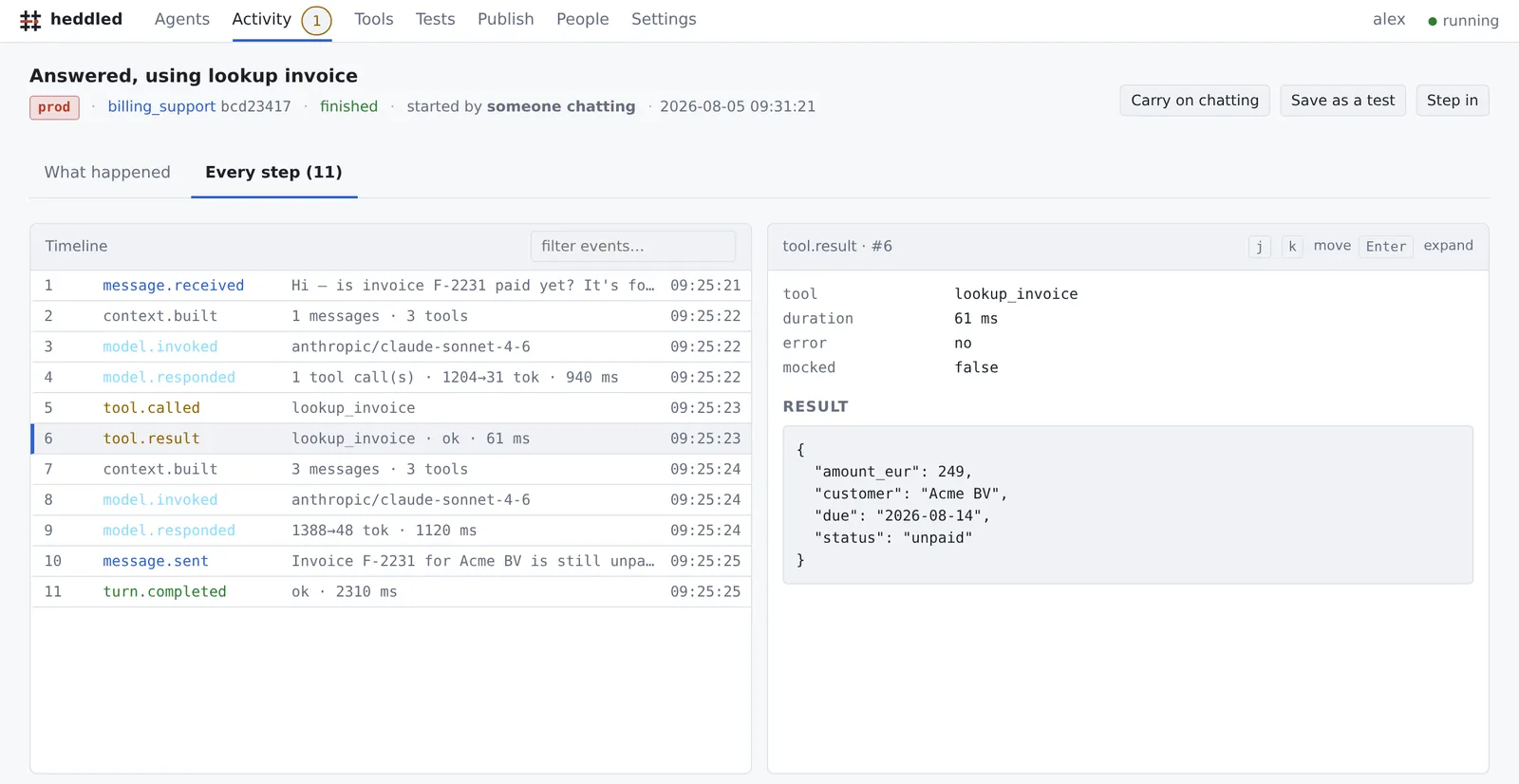Open Settings in the top navigation
This screenshot has width=1519, height=784.
[x=664, y=19]
